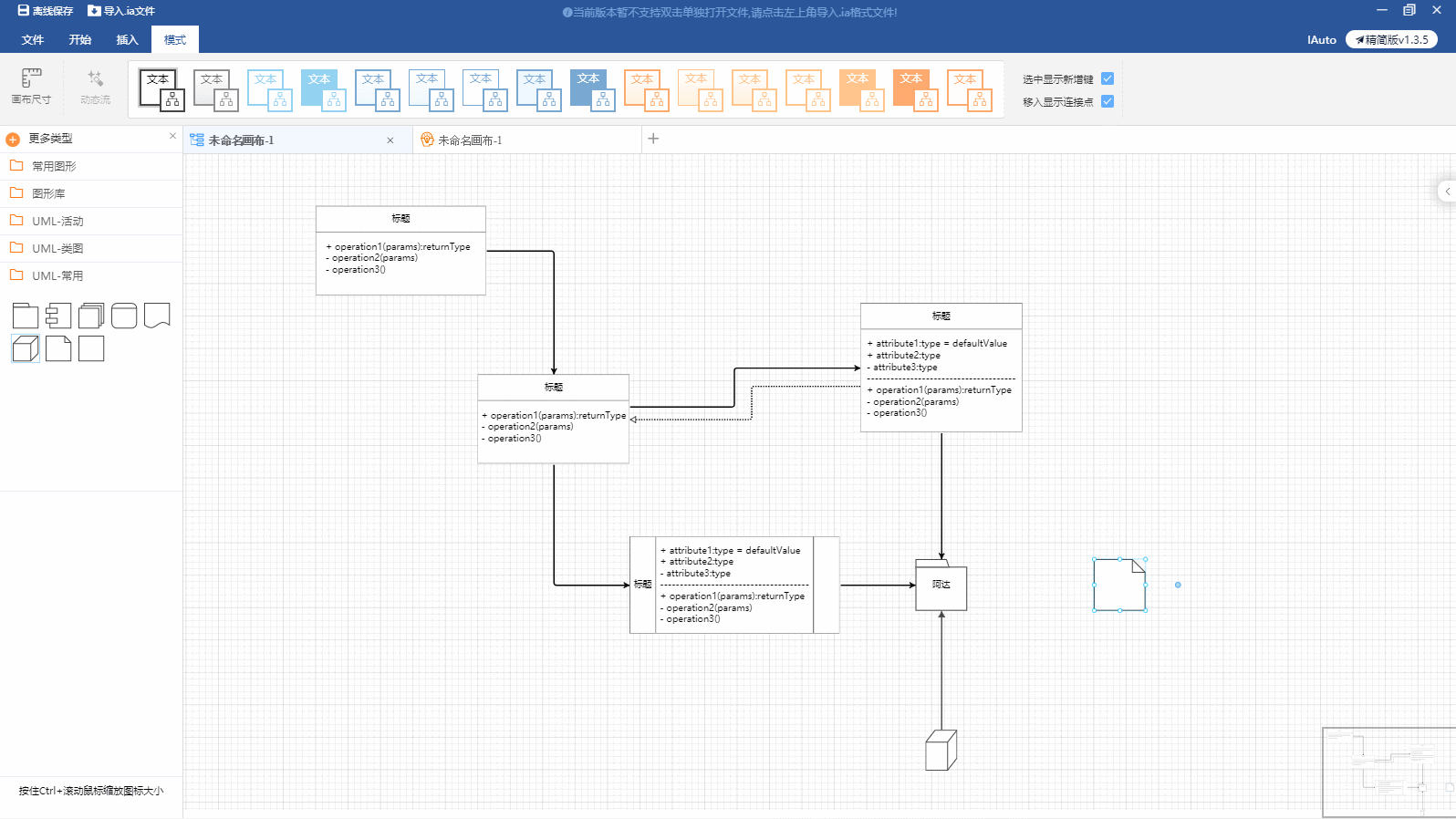Screen dimensions: 1456x819
Task: Click the import .ia file icon
Action: [94, 11]
